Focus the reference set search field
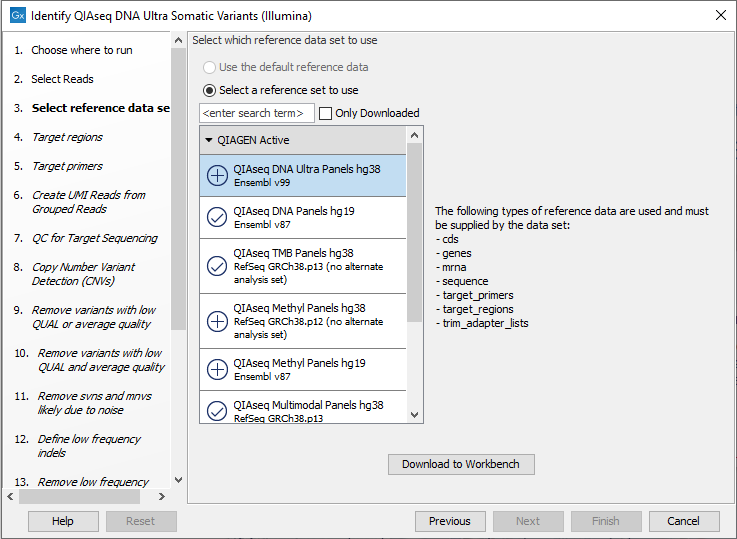 click(x=257, y=113)
